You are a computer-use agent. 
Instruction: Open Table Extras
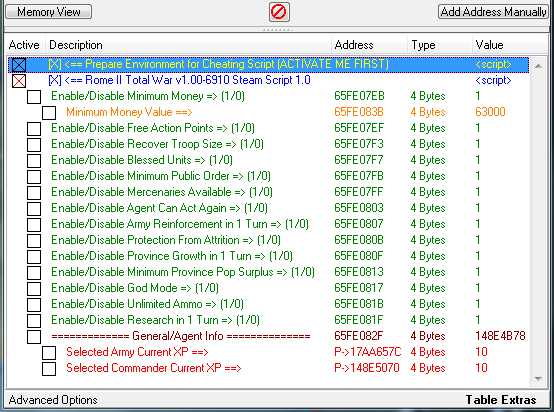[501, 400]
